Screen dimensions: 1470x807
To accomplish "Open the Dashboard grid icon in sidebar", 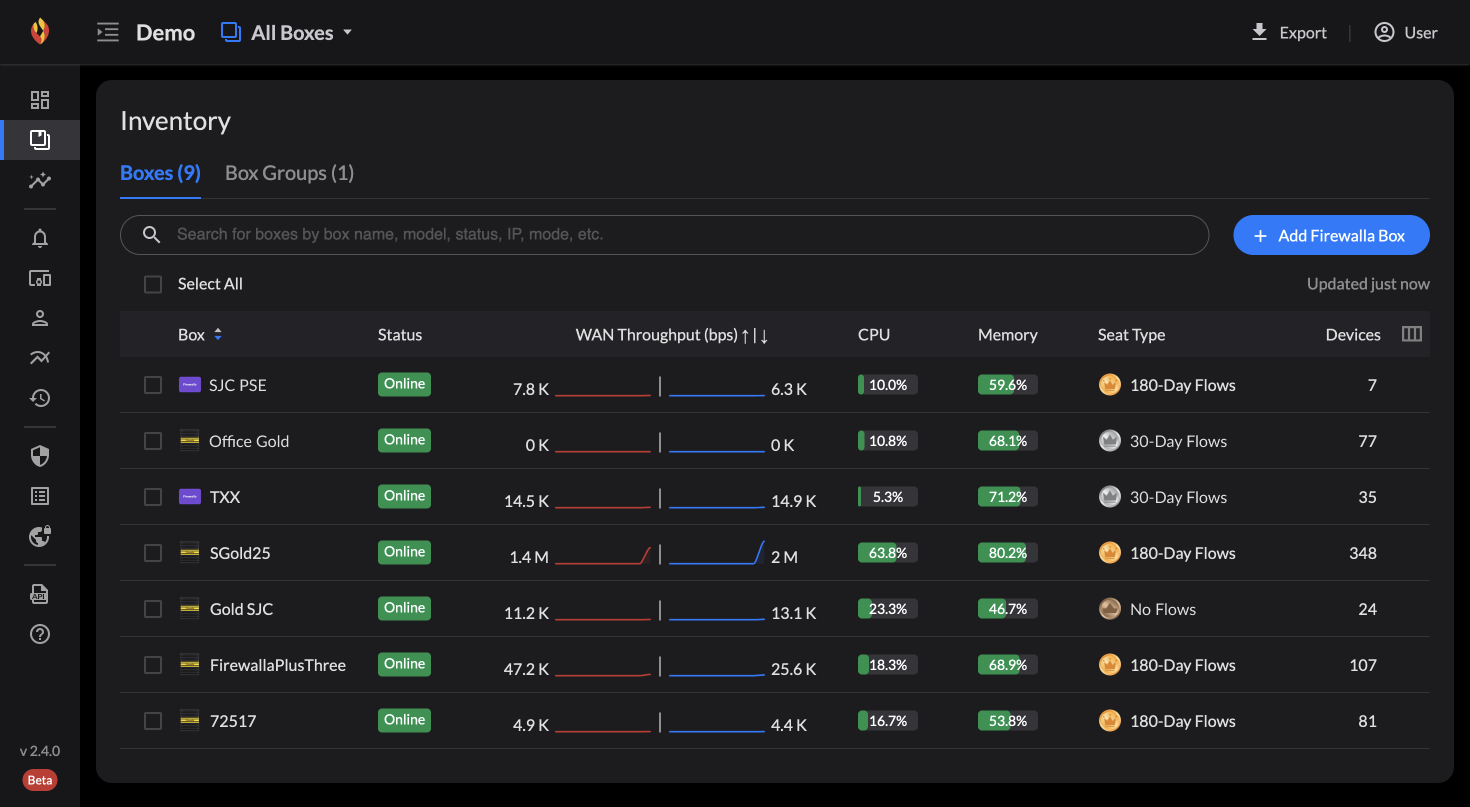I will point(40,100).
